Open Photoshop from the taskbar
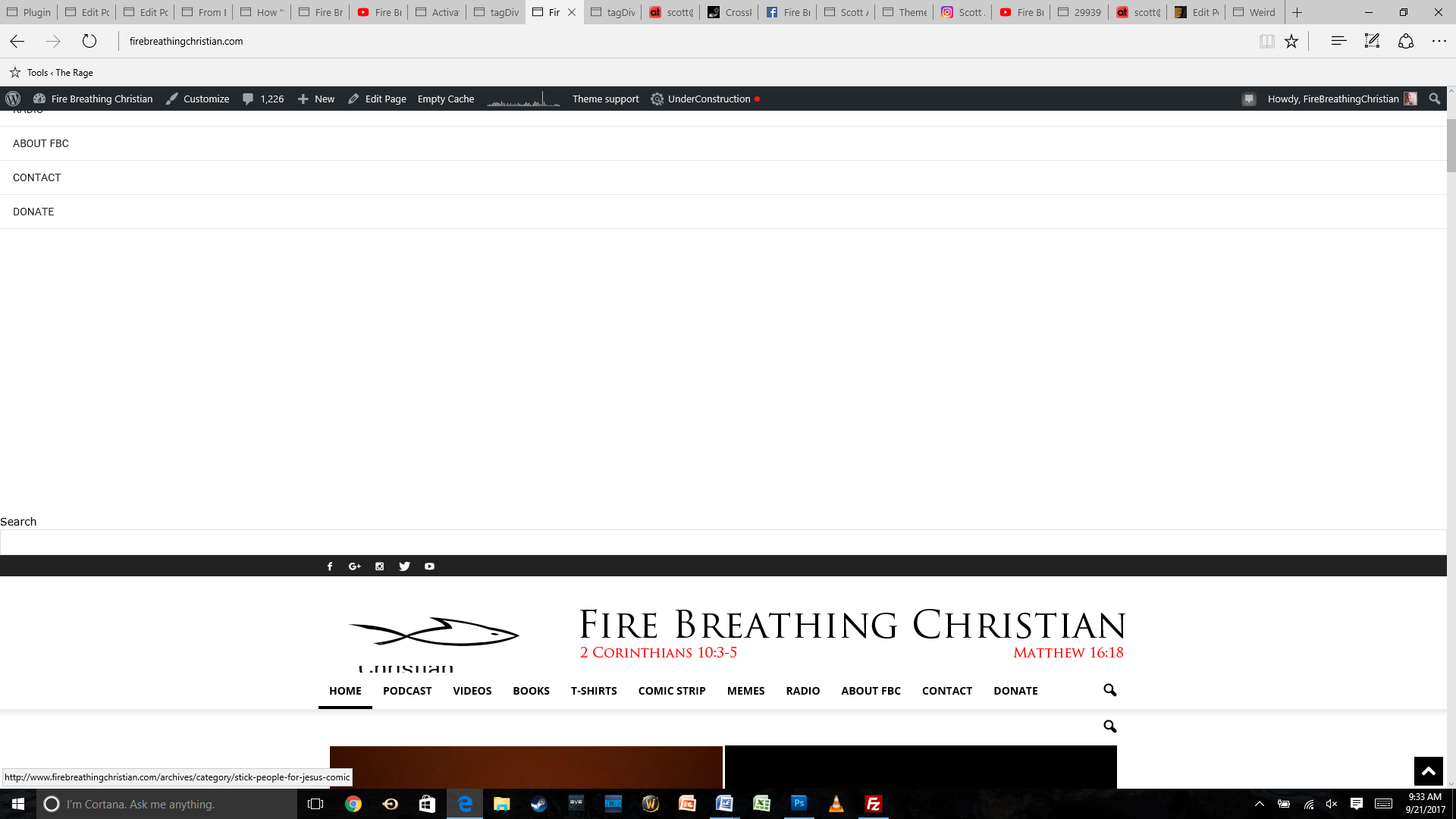1456x819 pixels. coord(799,804)
